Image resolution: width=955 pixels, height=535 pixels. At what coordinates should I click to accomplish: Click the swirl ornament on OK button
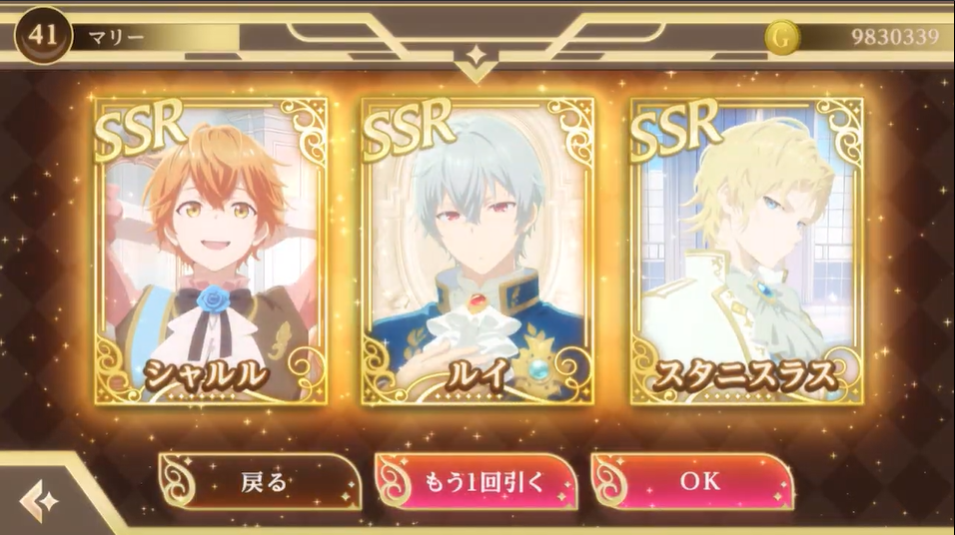coord(610,481)
